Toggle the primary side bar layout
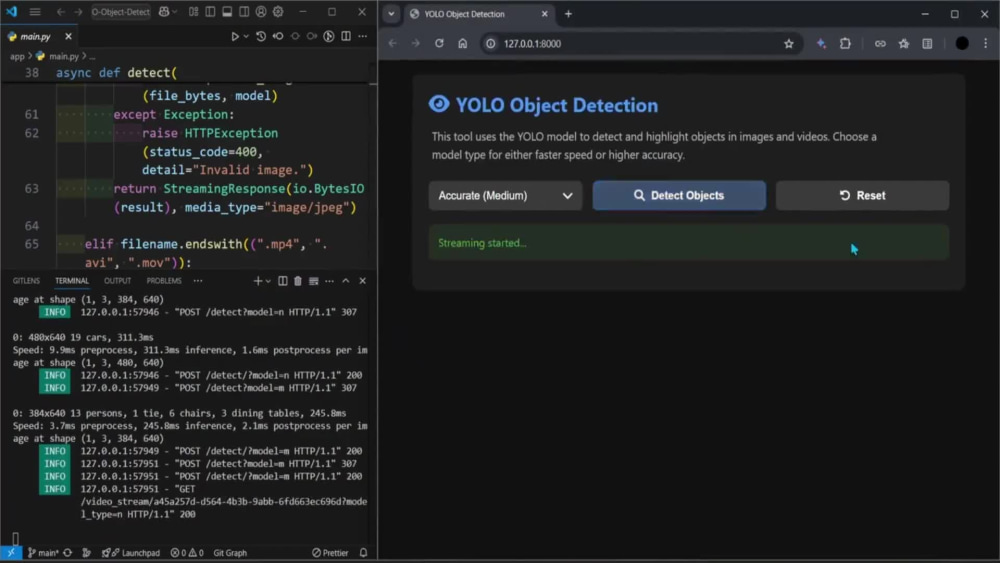 [210, 11]
